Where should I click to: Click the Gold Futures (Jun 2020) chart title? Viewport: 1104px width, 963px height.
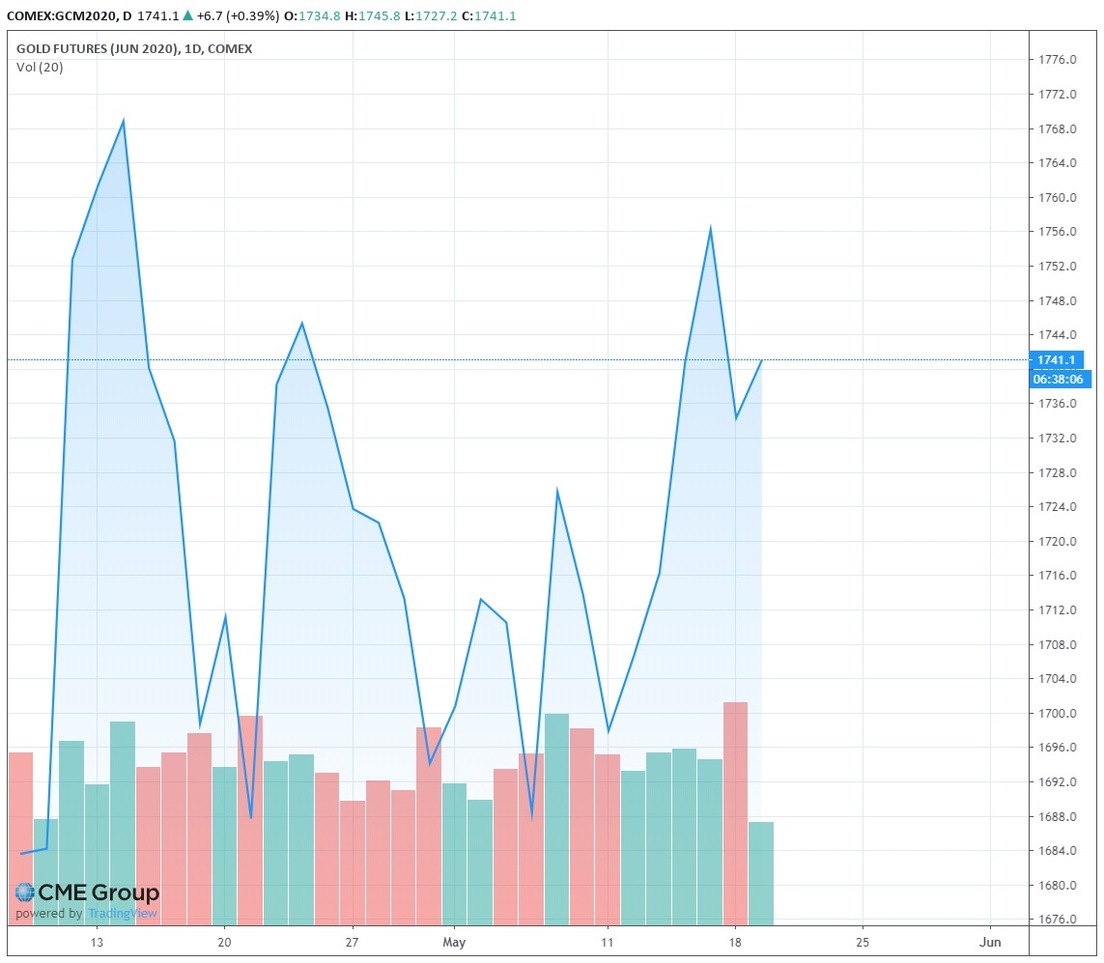coord(134,48)
